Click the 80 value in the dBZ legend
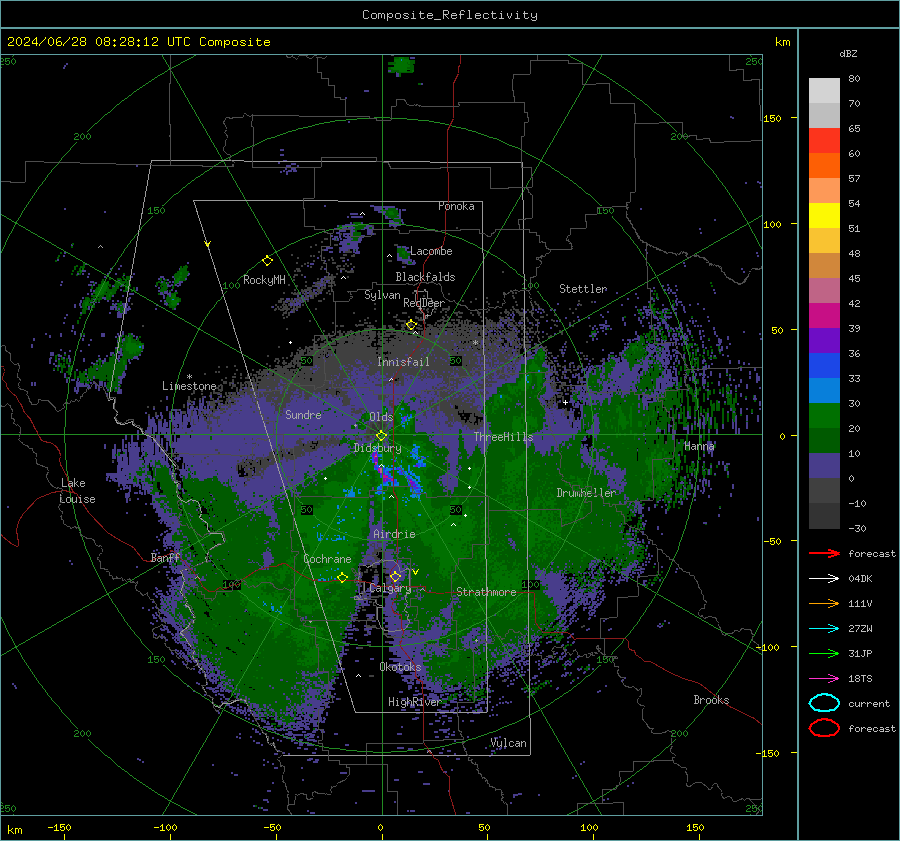This screenshot has height=841, width=900. 854,79
